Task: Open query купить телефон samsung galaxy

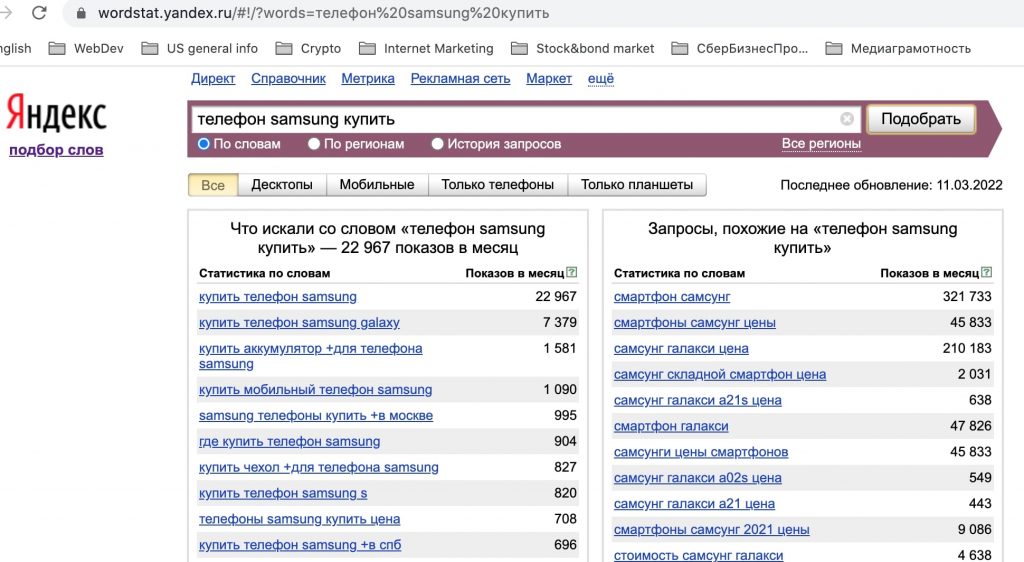Action: tap(299, 322)
